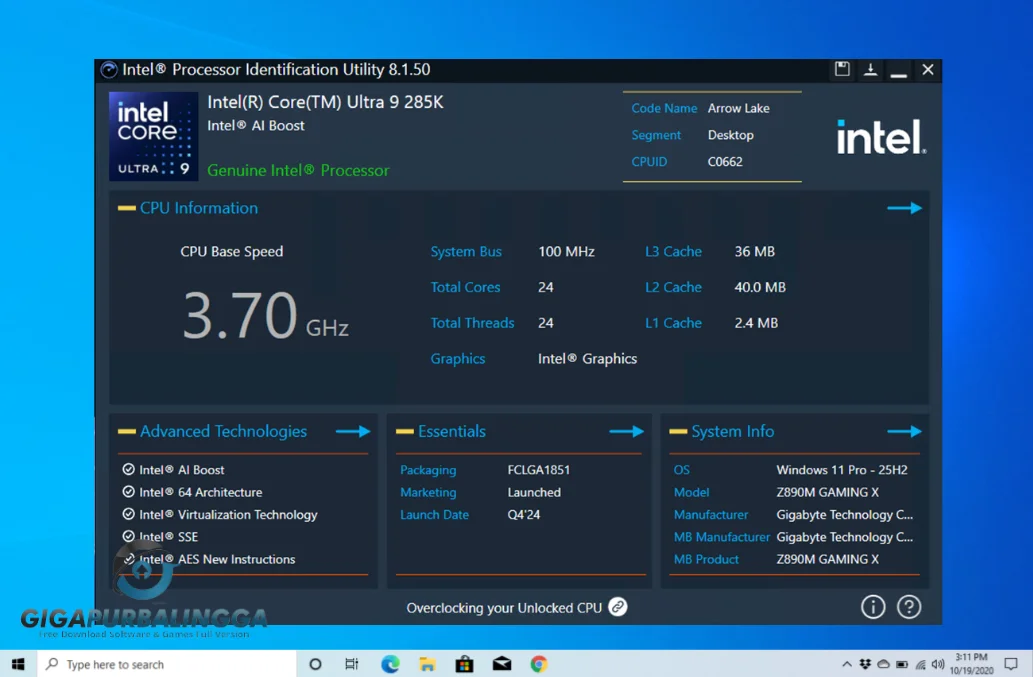Expand CPU Information with the blue arrow
1033x677 pixels.
point(904,208)
